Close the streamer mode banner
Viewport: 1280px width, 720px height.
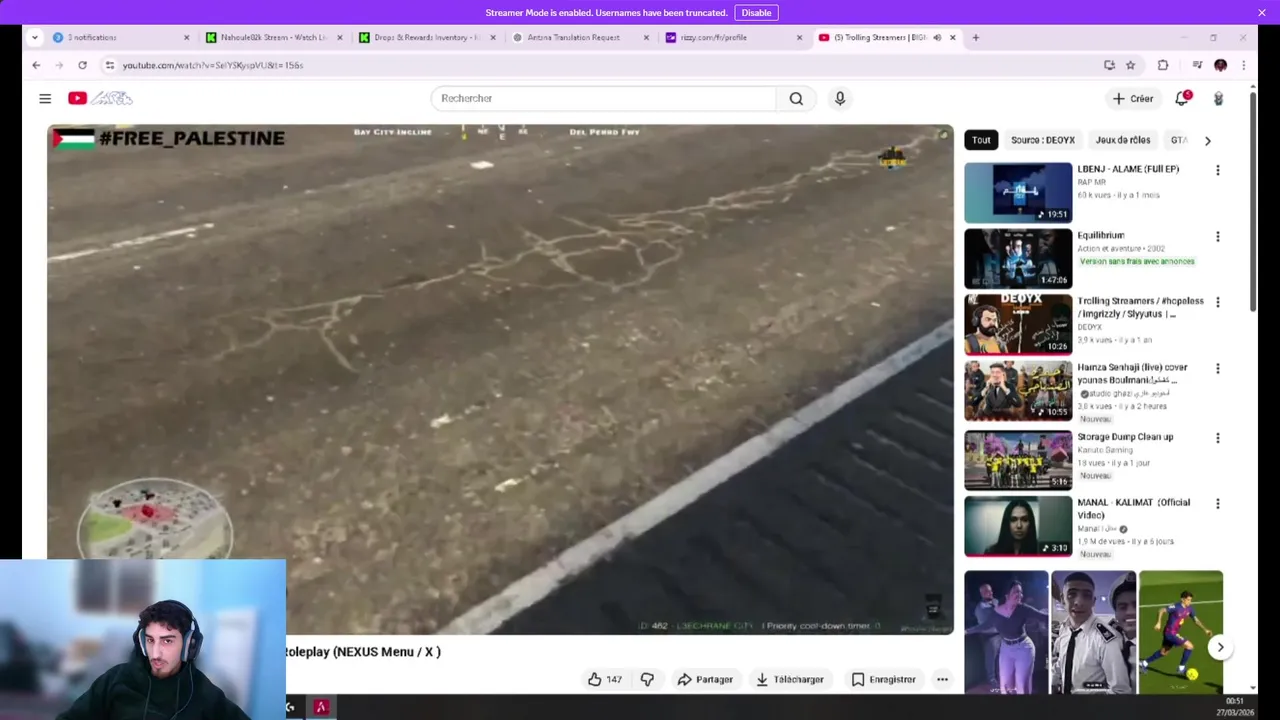tap(1262, 12)
